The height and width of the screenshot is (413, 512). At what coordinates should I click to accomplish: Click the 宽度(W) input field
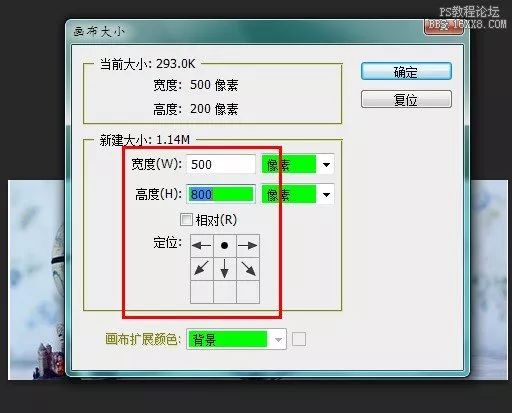pyautogui.click(x=221, y=164)
